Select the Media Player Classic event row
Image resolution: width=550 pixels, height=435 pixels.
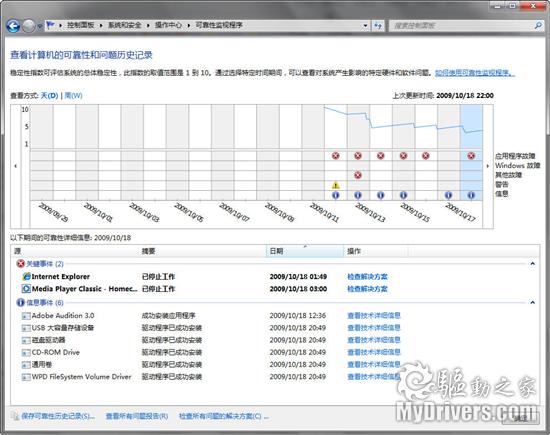click(275, 289)
